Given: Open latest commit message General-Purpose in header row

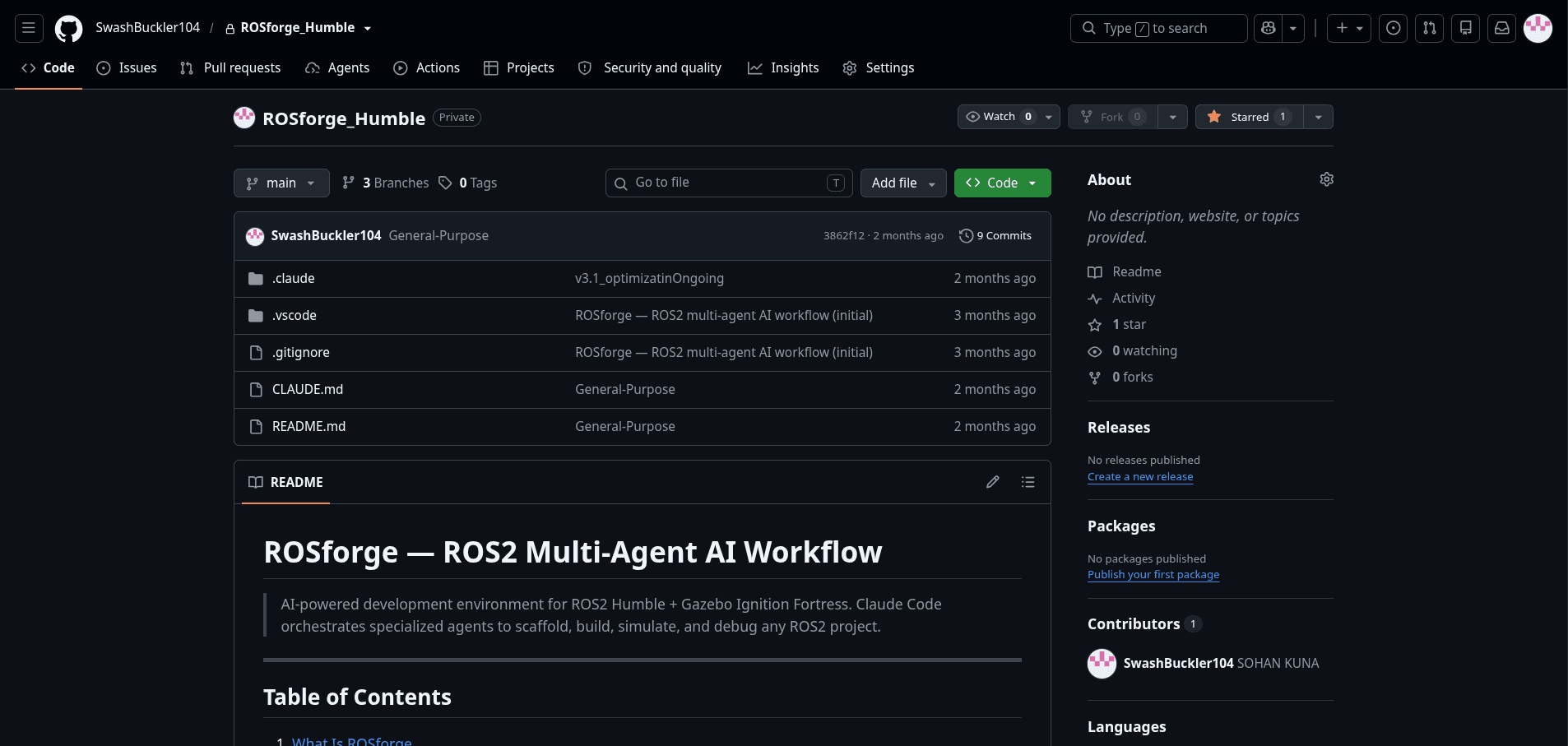Looking at the screenshot, I should [438, 236].
